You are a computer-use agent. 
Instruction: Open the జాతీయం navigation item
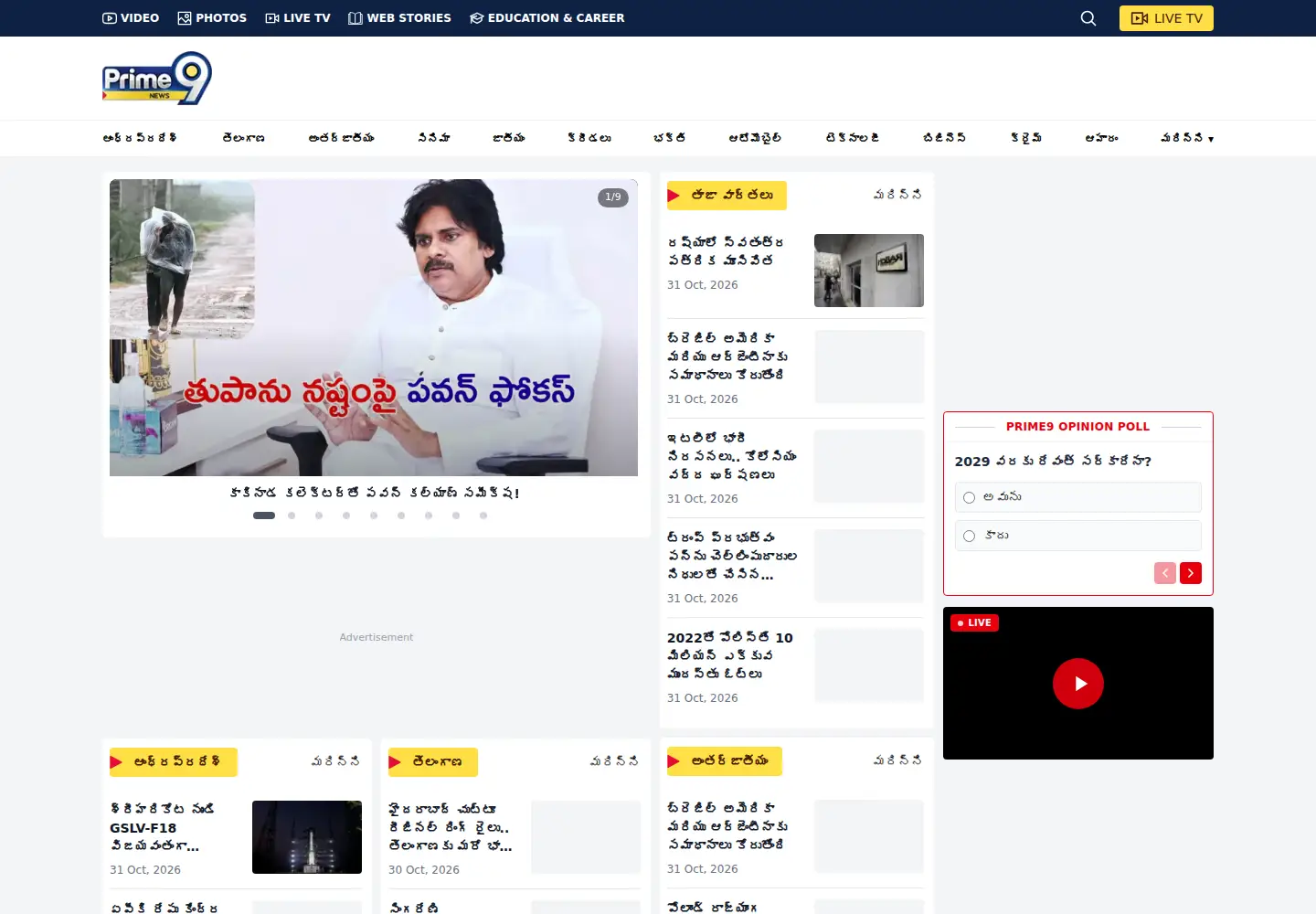[509, 138]
